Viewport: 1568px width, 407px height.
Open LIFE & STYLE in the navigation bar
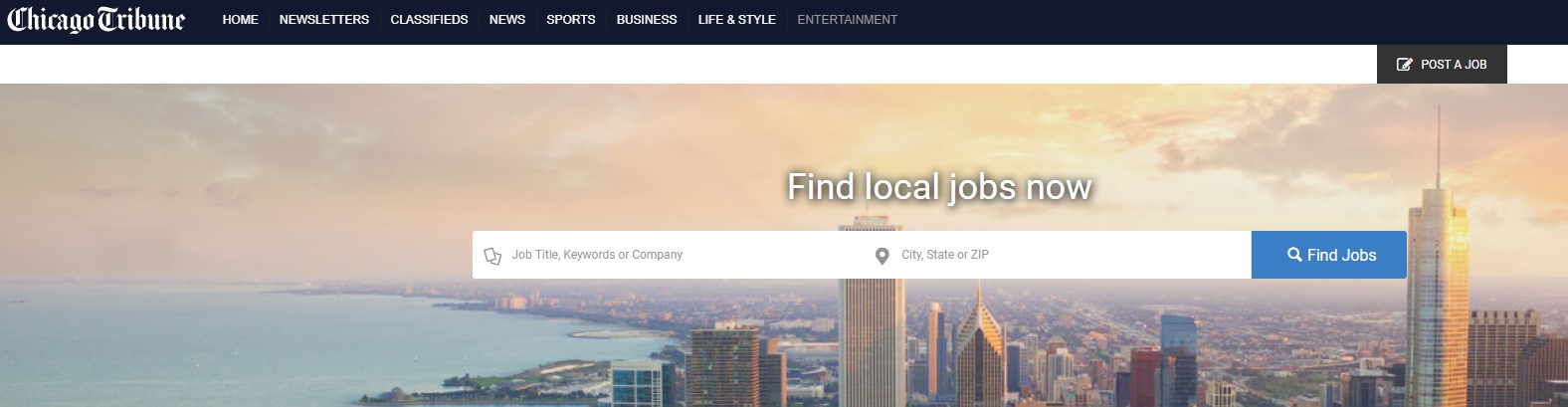(737, 20)
